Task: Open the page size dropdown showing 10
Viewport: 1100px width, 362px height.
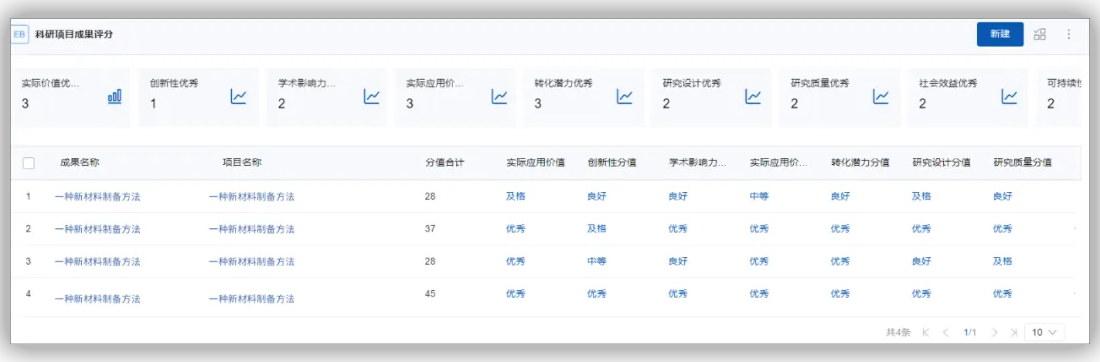Action: (x=1044, y=333)
